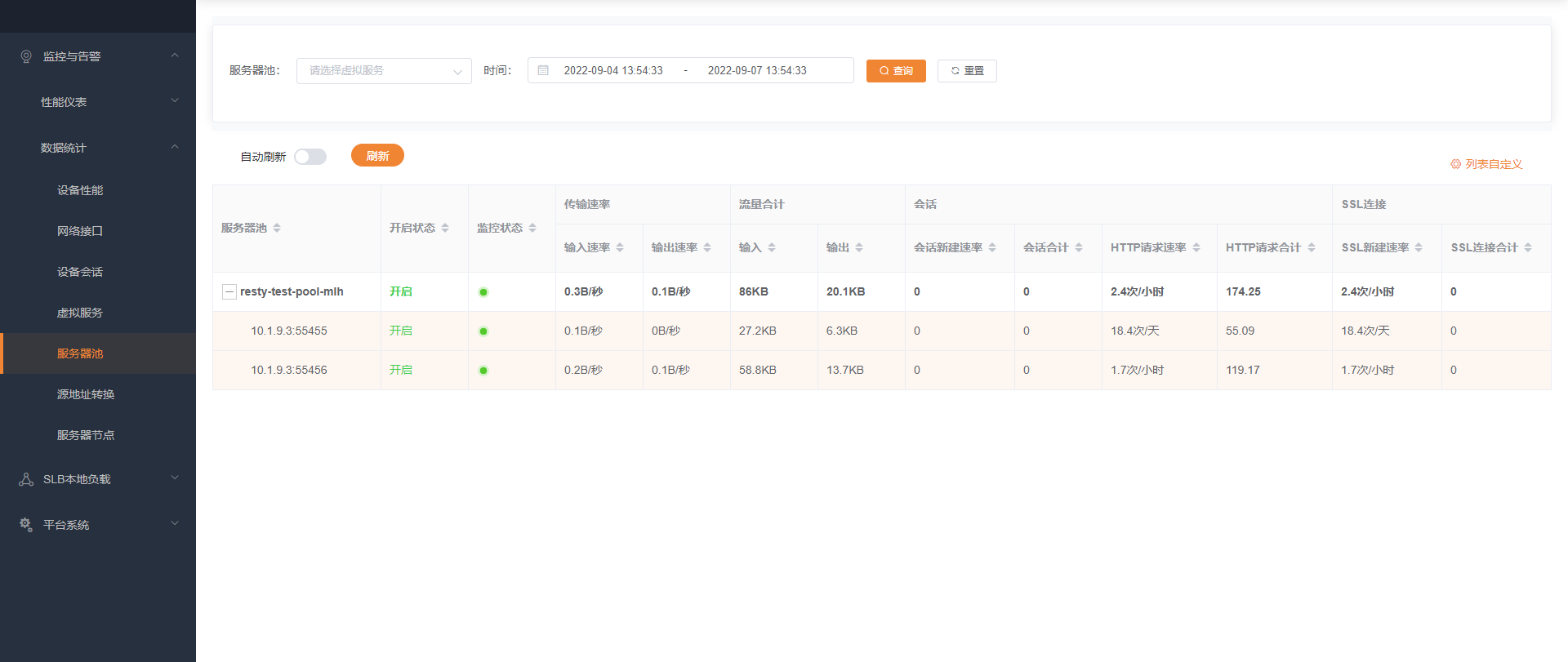
Task: Click the 平台系统 gear icon
Action: tap(26, 525)
